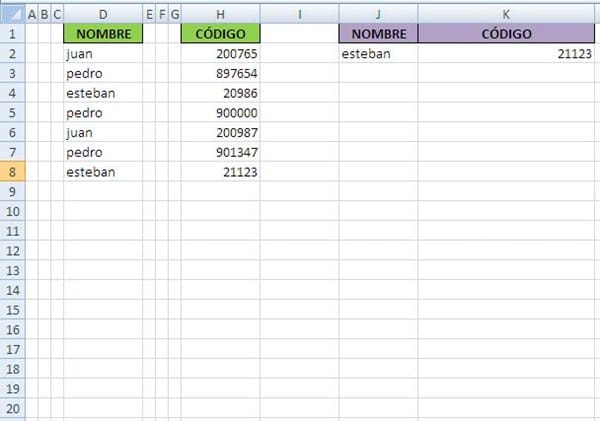
Task: Click the cell with value 897654
Action: click(220, 74)
